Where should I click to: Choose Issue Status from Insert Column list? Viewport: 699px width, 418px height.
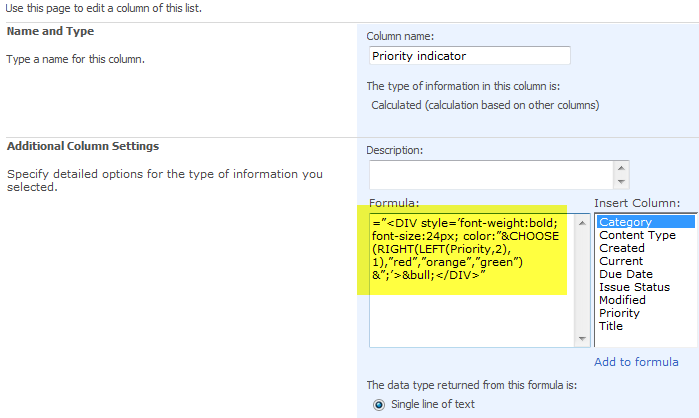[x=633, y=287]
